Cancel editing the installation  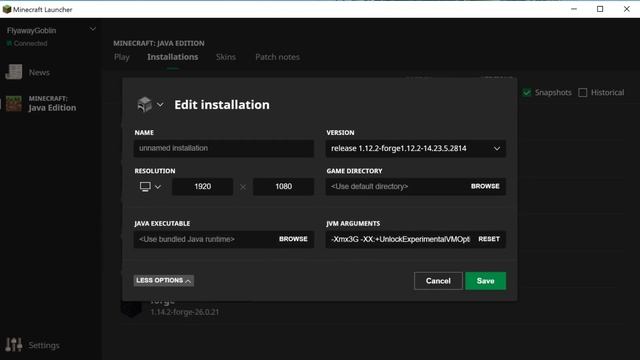pos(438,281)
